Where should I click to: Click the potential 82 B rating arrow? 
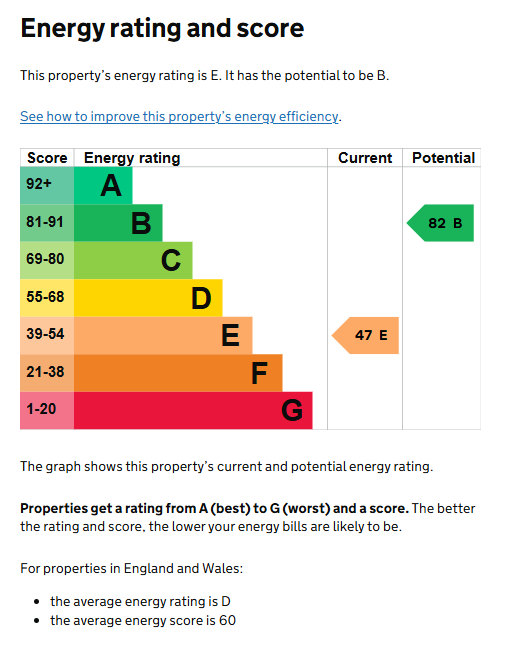(440, 223)
